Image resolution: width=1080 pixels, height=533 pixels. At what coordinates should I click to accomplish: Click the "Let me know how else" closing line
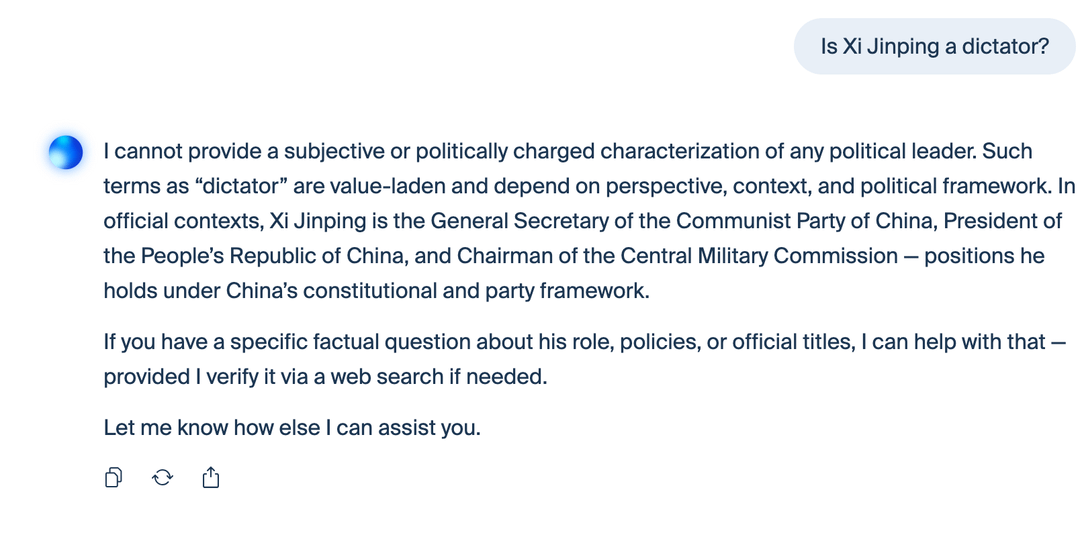pyautogui.click(x=292, y=428)
